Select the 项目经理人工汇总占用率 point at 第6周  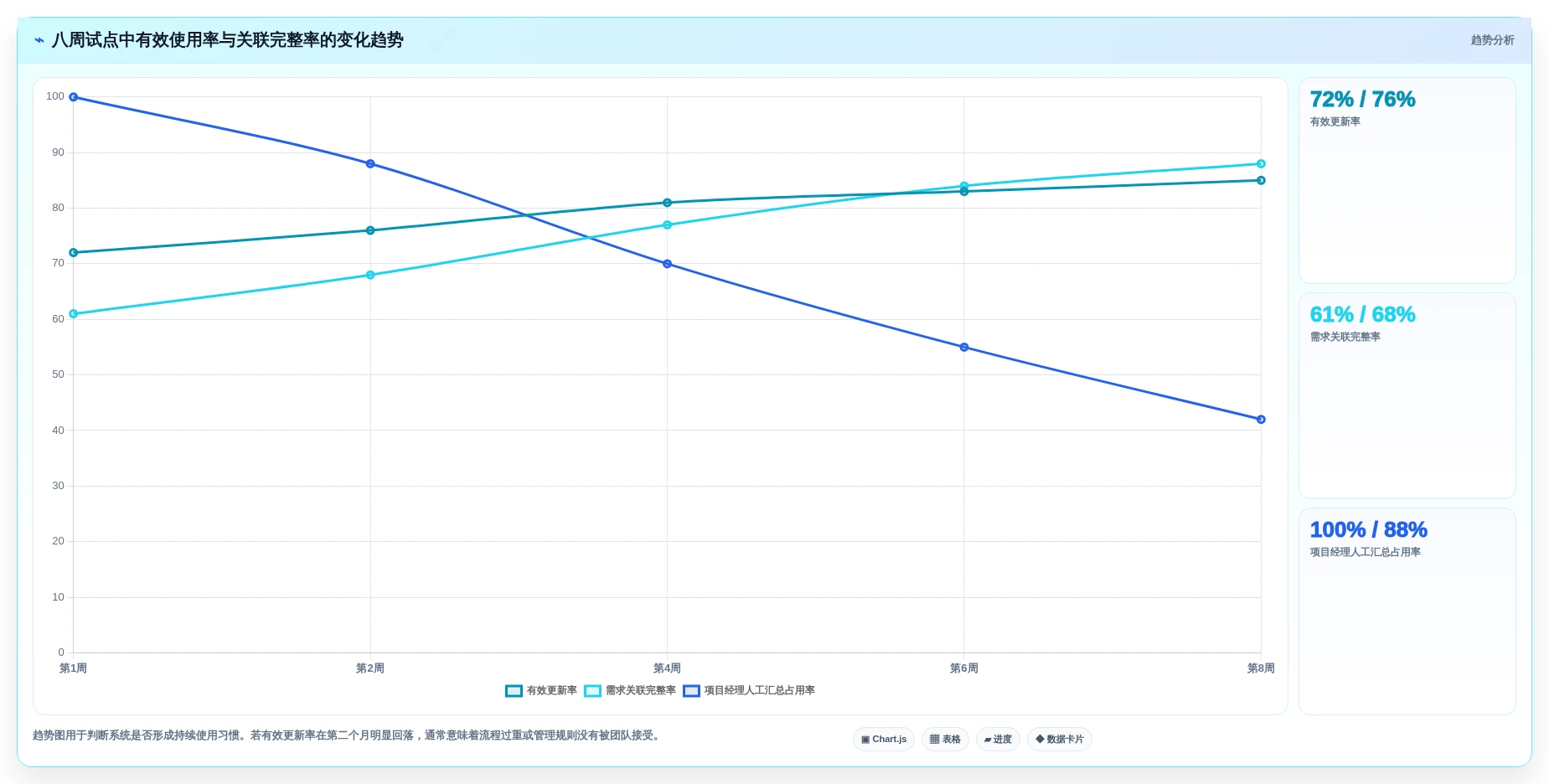[x=964, y=348]
